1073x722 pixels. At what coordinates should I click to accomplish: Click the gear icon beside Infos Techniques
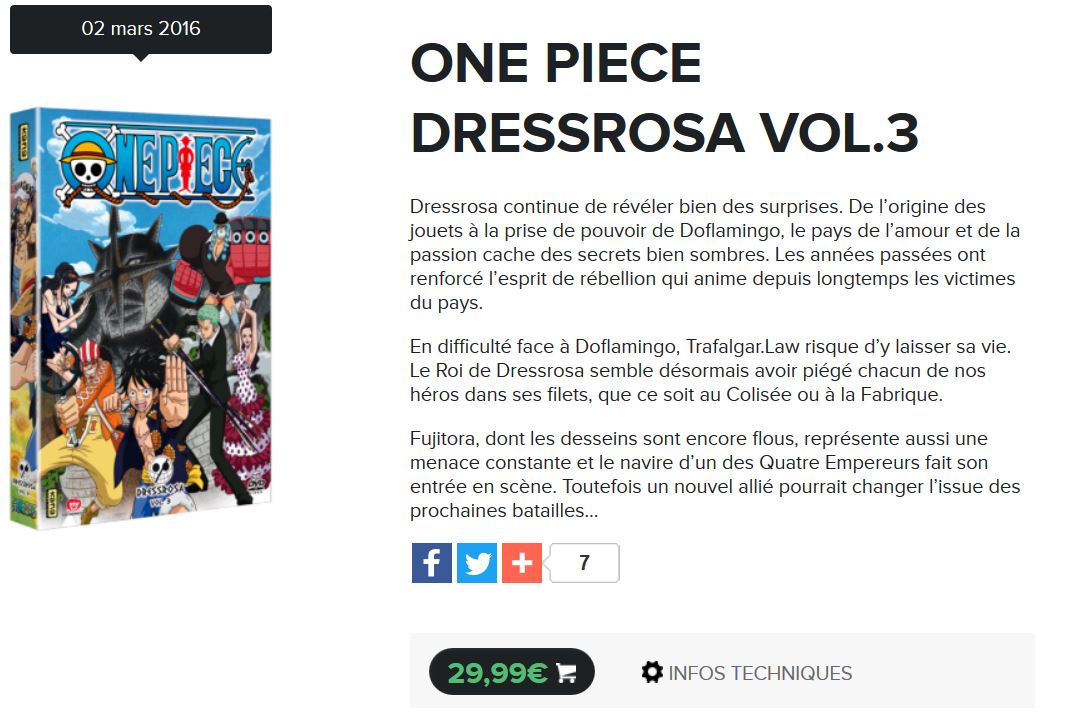[652, 672]
